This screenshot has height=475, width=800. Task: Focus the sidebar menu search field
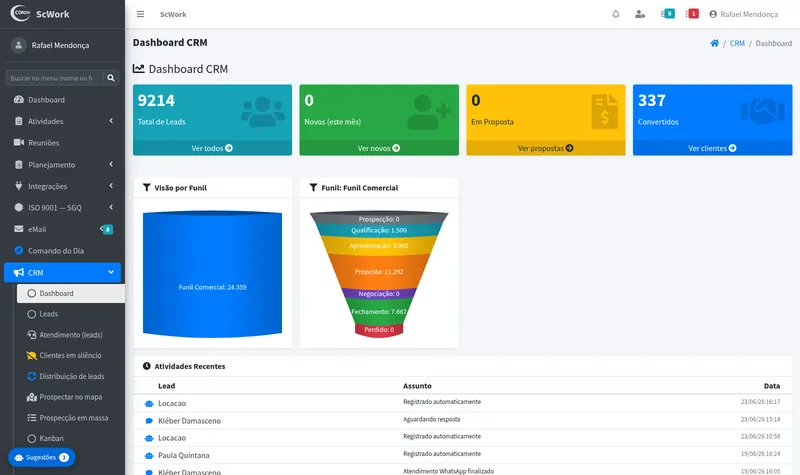(54, 78)
